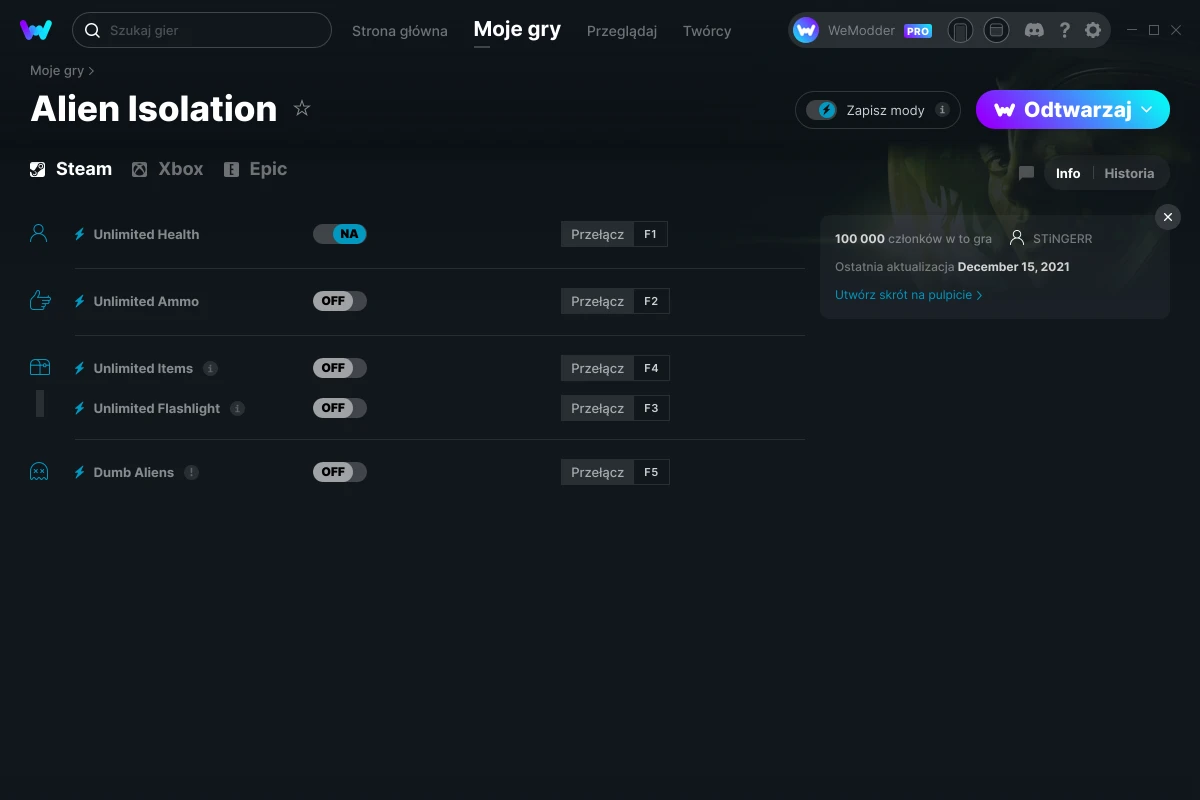Show warning info for Dumb Aliens
This screenshot has height=800, width=1200.
191,472
